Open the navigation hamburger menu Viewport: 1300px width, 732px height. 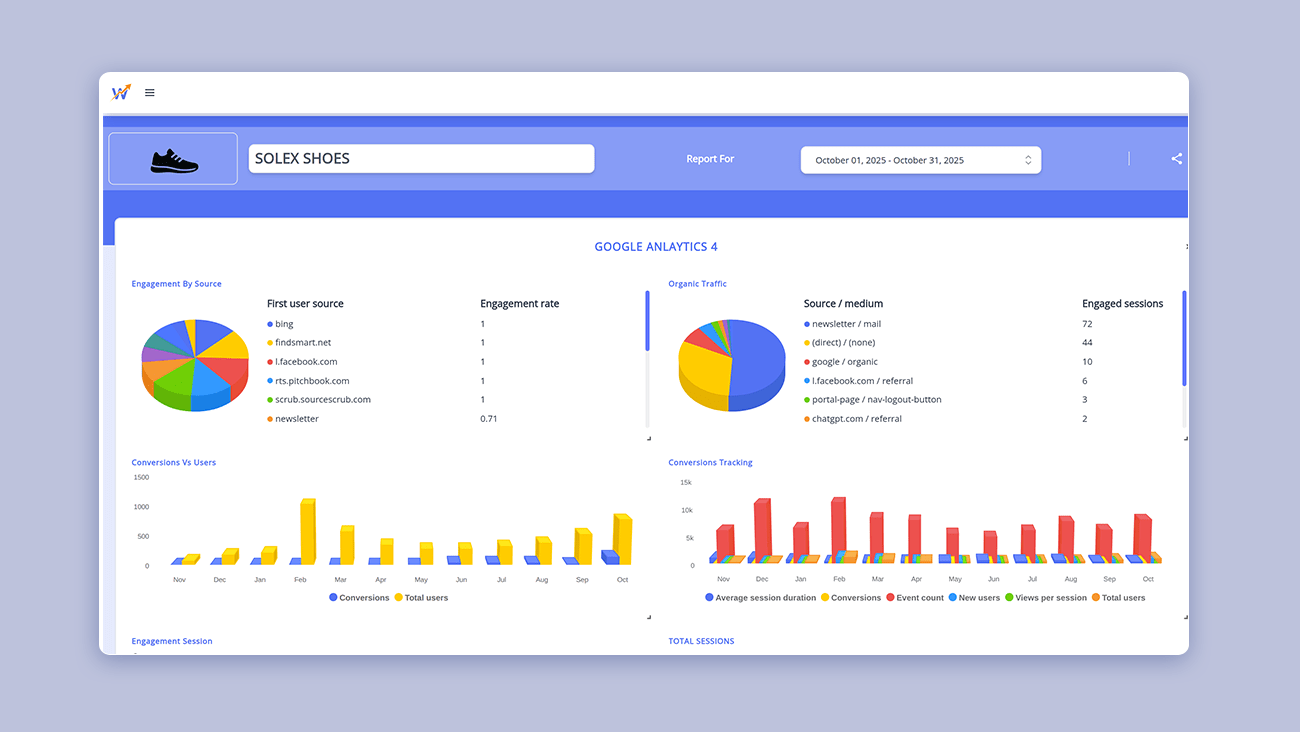pyautogui.click(x=150, y=92)
